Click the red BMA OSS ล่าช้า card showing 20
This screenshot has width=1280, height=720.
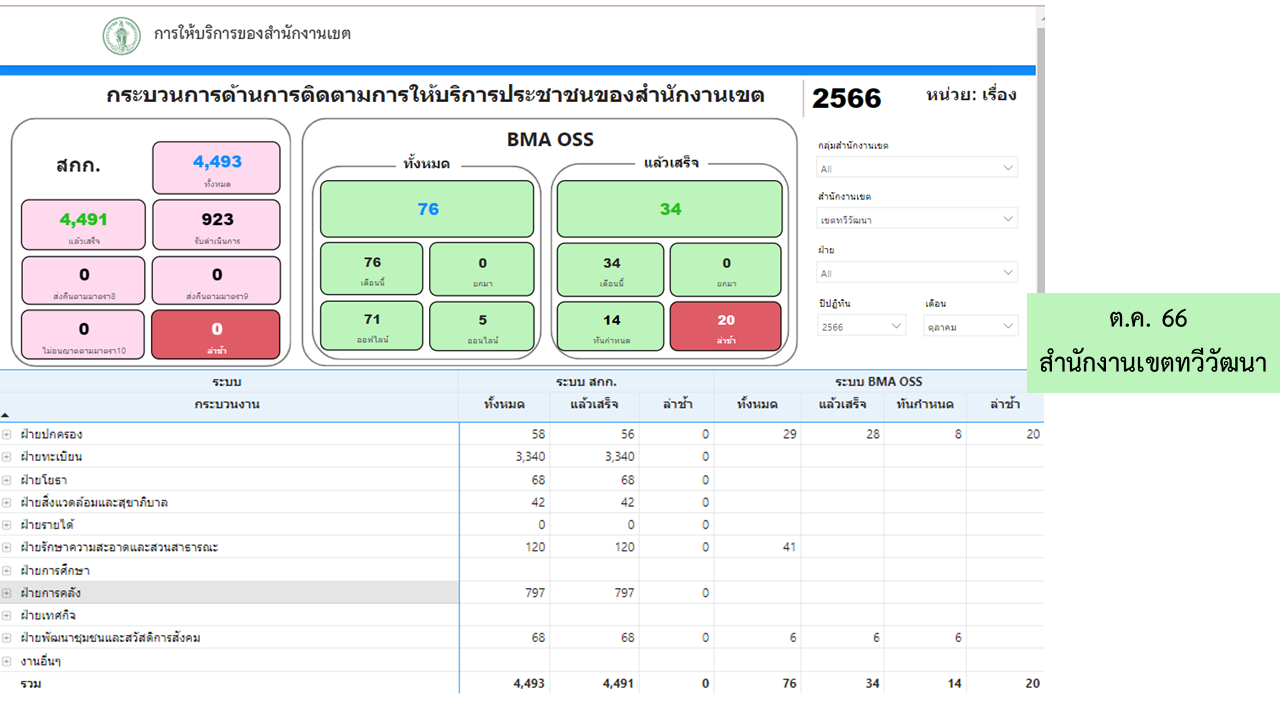726,326
